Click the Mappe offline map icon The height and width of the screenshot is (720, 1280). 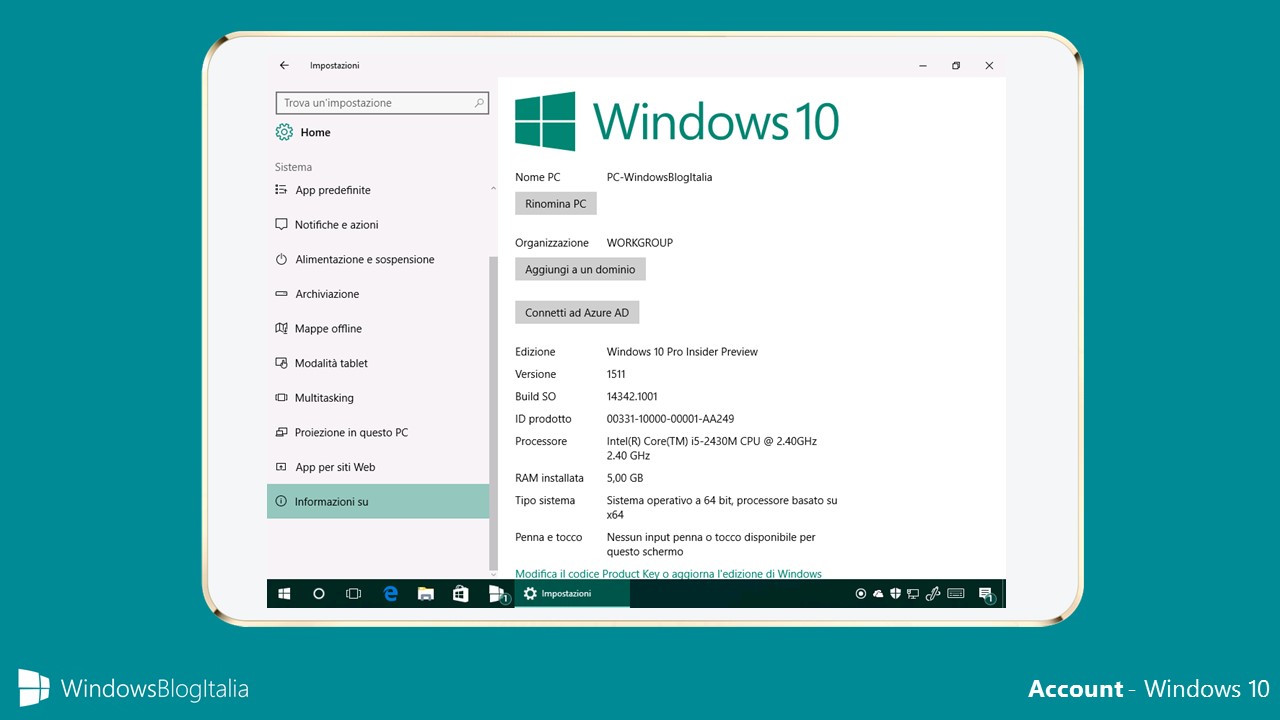pyautogui.click(x=281, y=329)
